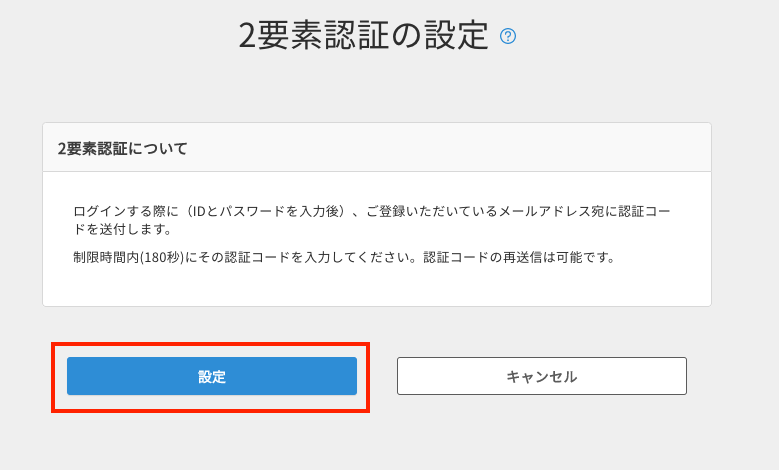Click the help question mark icon
The width and height of the screenshot is (779, 470).
(508, 37)
